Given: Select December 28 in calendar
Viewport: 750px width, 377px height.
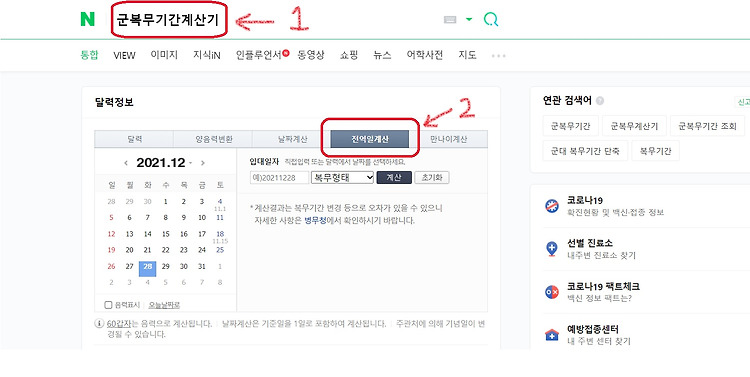Looking at the screenshot, I should [x=147, y=268].
